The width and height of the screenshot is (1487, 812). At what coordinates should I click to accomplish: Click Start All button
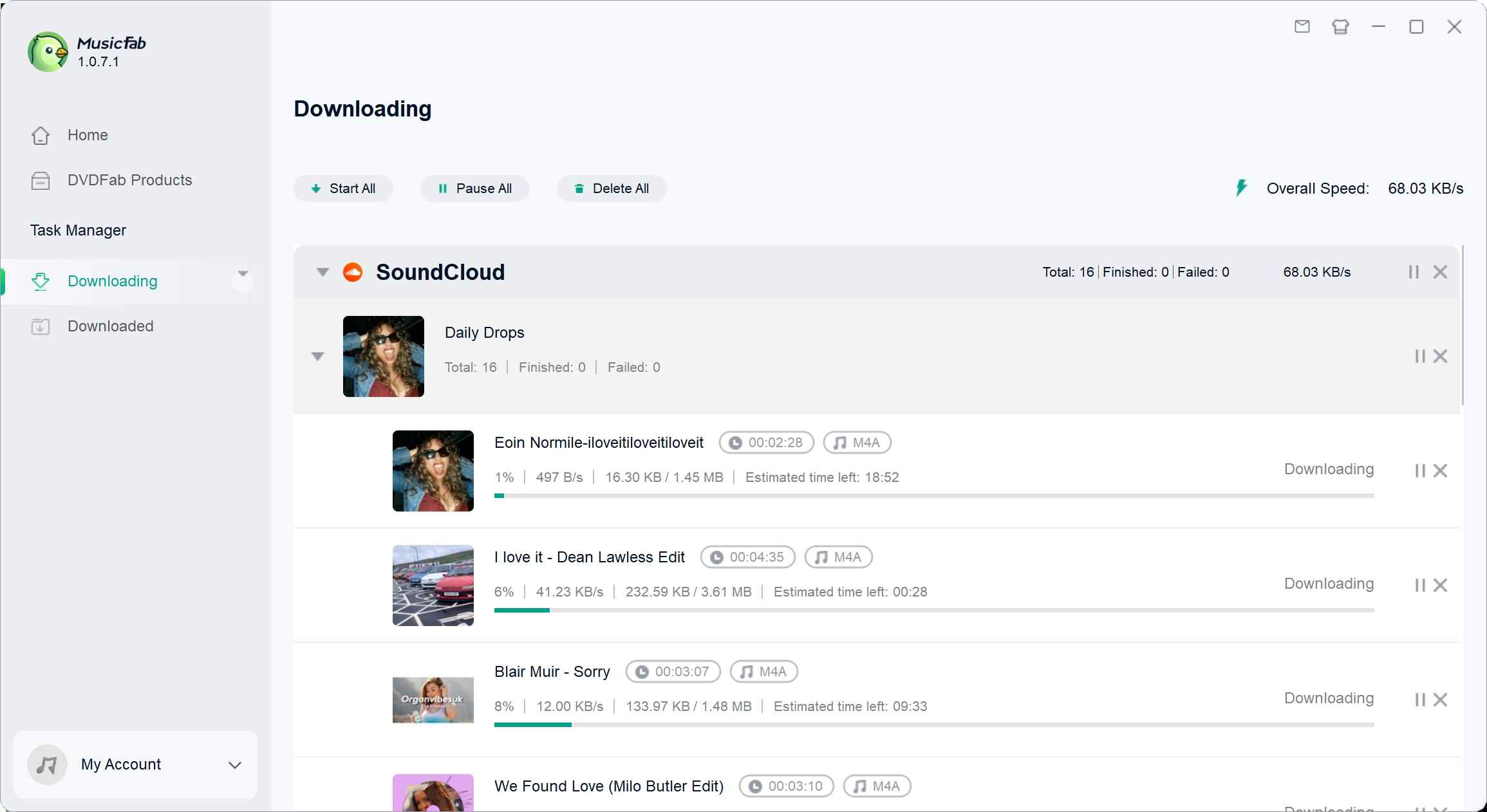[x=344, y=189]
